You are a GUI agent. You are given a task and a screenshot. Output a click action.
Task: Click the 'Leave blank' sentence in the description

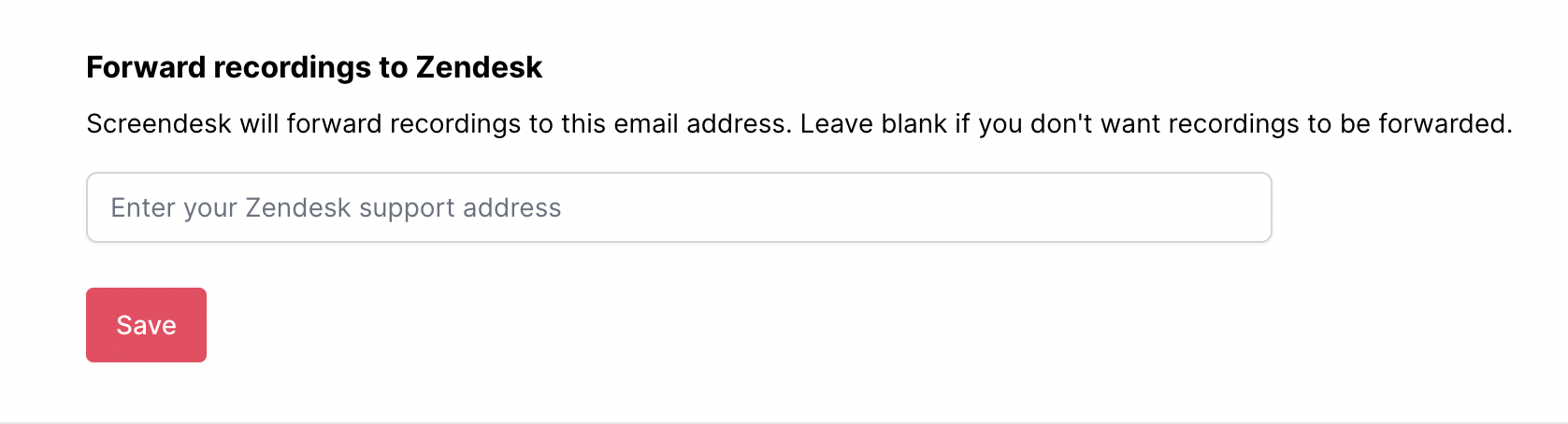(x=1155, y=123)
